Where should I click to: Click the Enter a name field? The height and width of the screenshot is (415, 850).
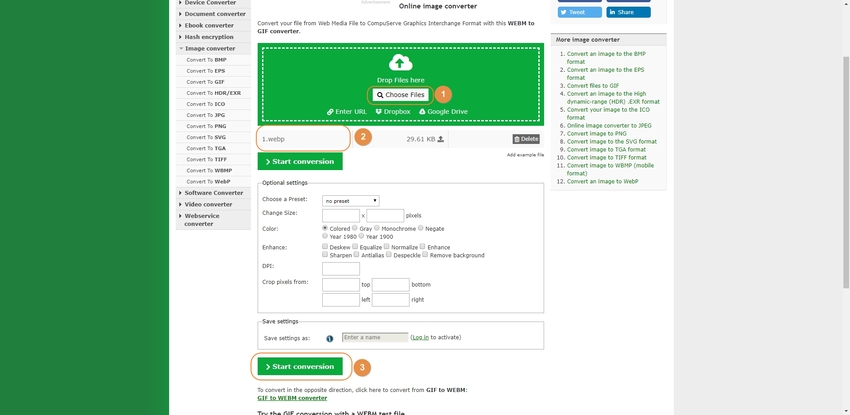[375, 338]
